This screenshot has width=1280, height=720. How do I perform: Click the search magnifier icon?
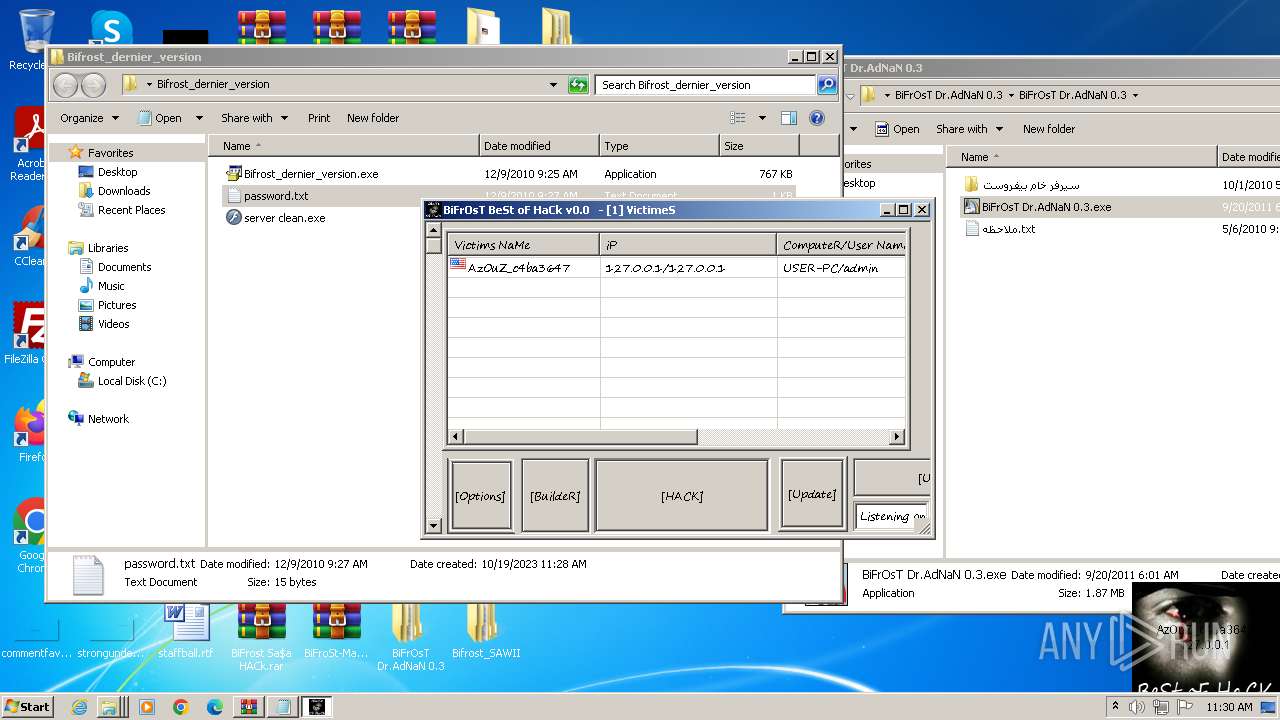[827, 85]
